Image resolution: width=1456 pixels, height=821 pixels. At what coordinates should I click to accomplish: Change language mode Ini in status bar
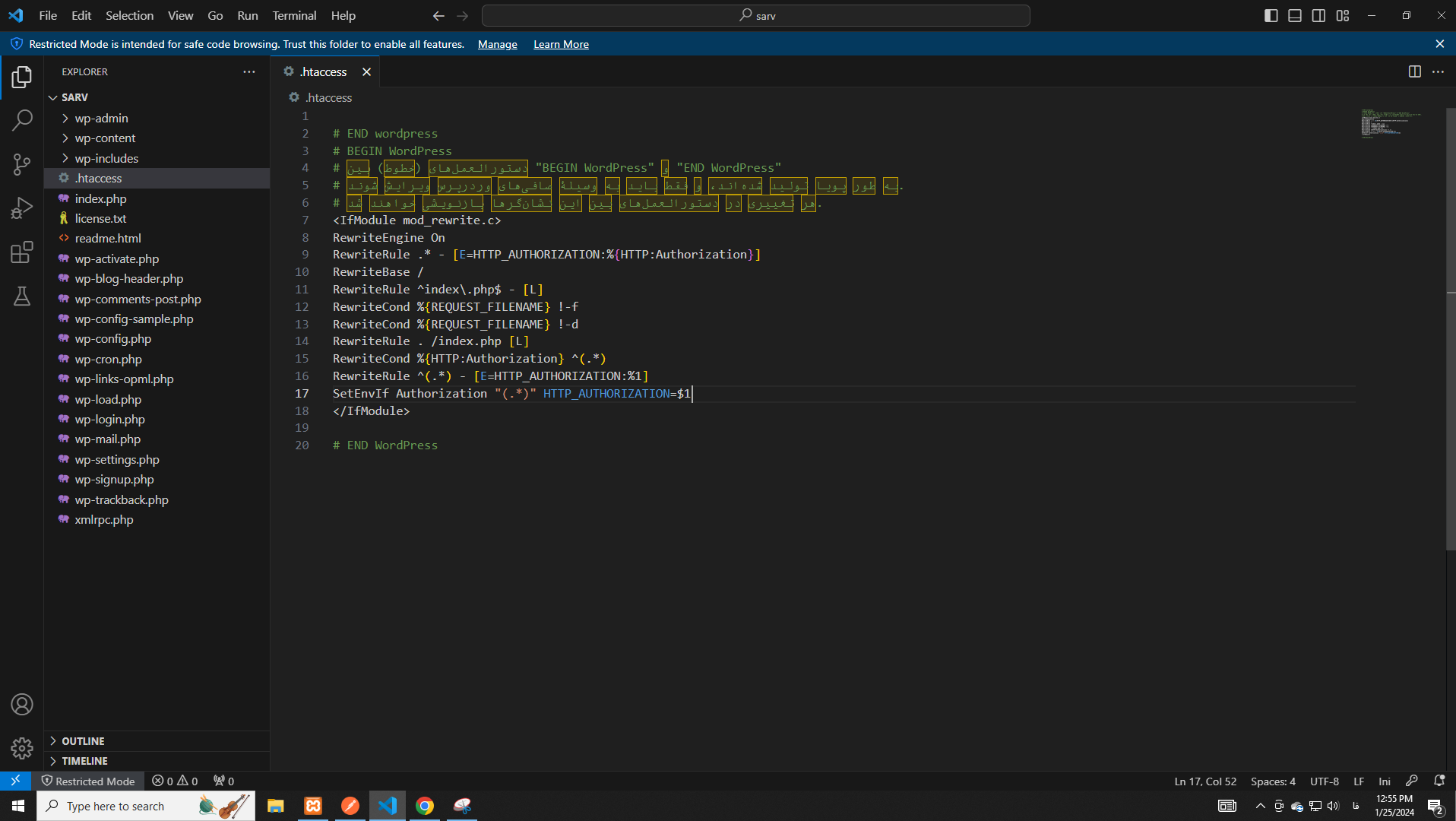pos(1385,781)
